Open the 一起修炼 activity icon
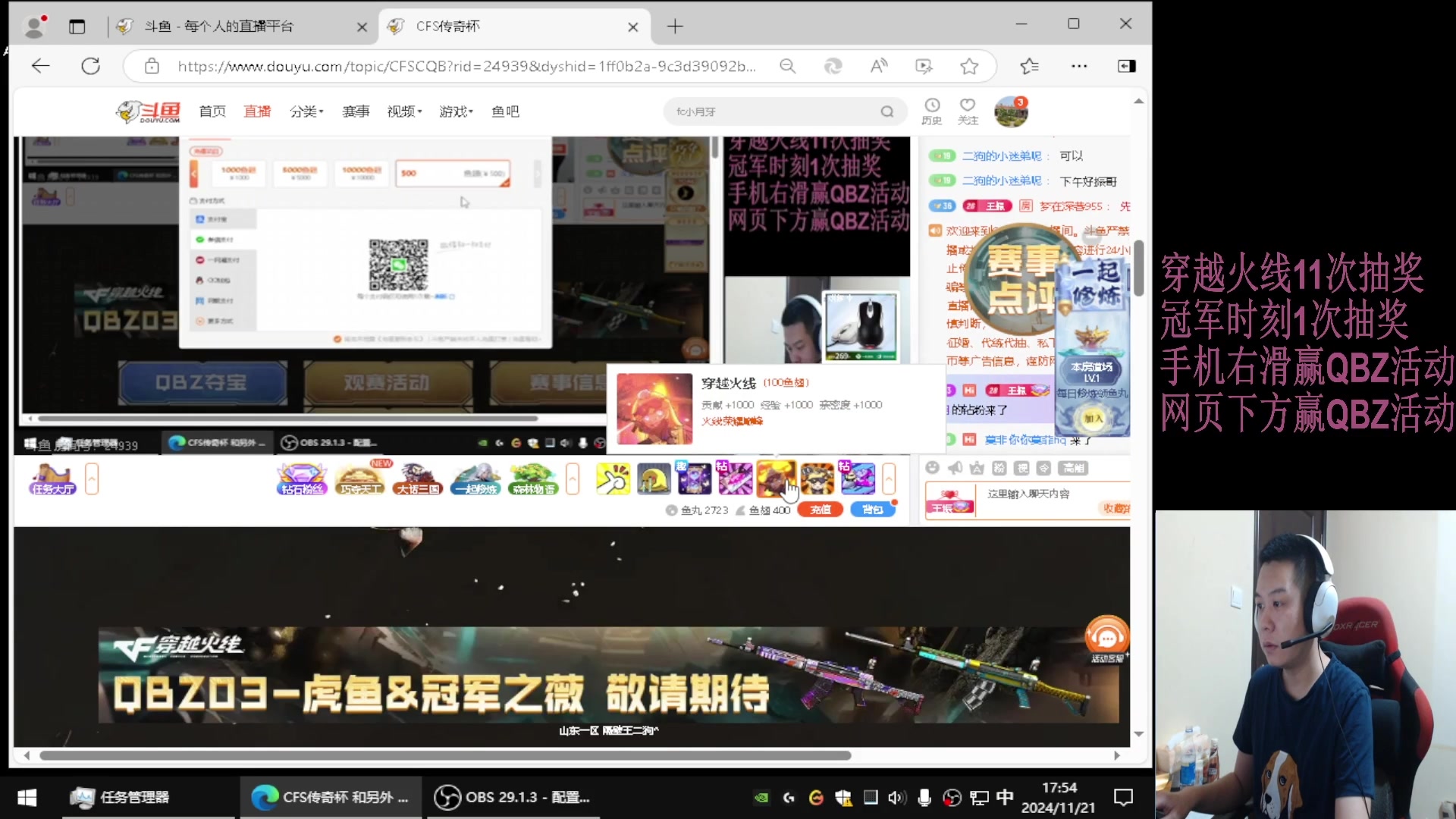 (x=475, y=479)
